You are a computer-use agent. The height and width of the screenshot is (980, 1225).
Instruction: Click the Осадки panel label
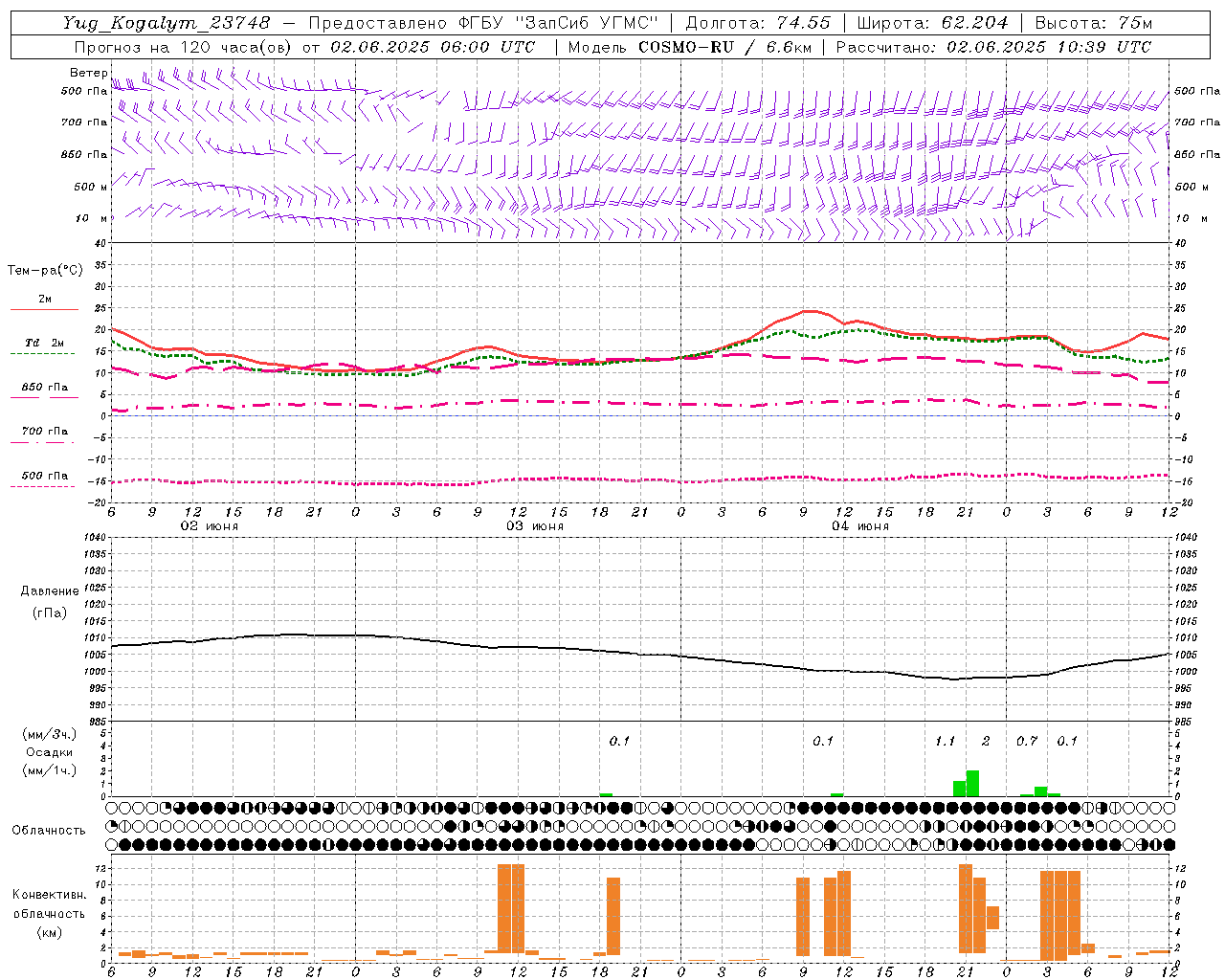point(49,752)
